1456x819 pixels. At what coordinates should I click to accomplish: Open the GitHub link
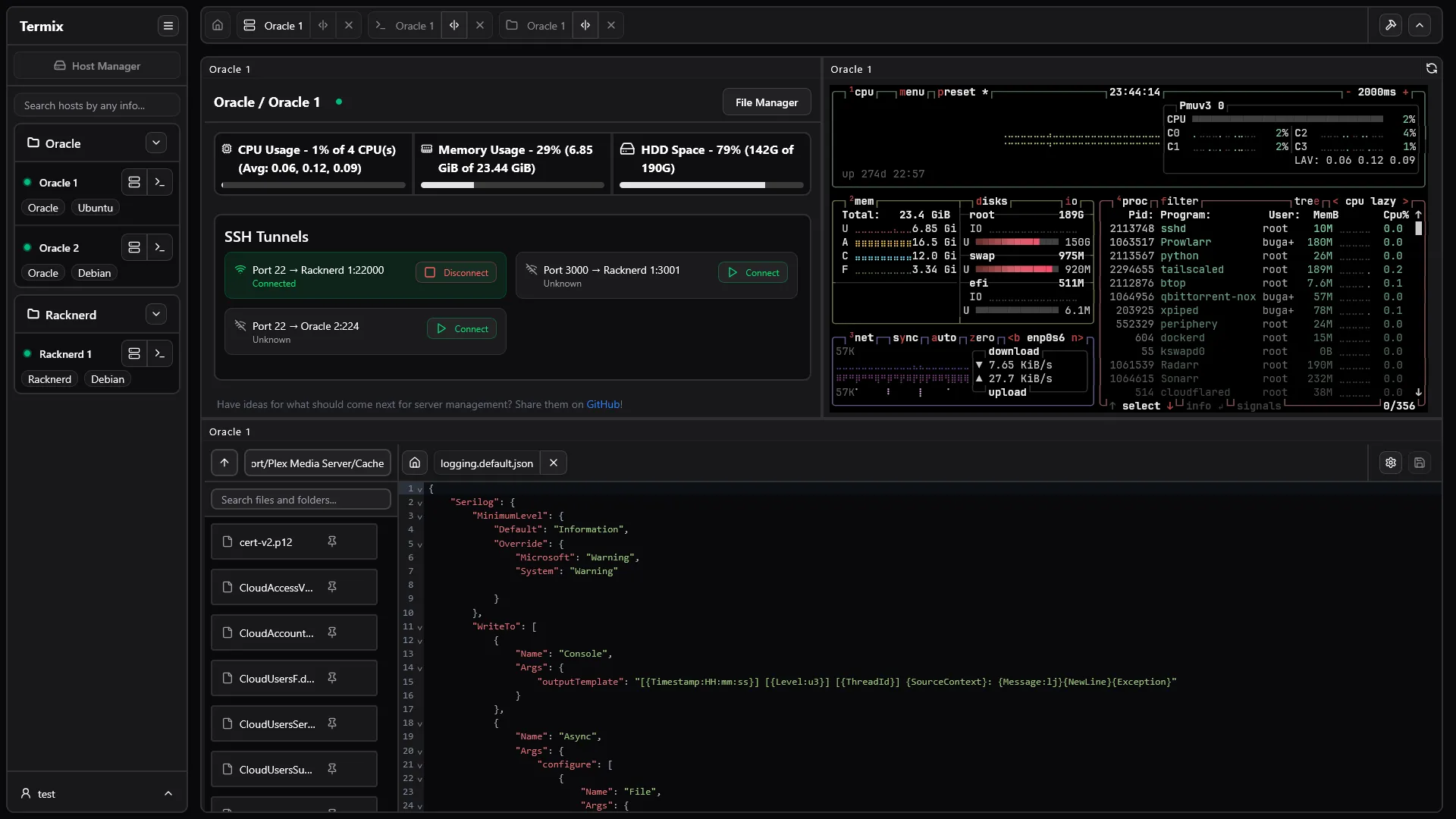604,404
